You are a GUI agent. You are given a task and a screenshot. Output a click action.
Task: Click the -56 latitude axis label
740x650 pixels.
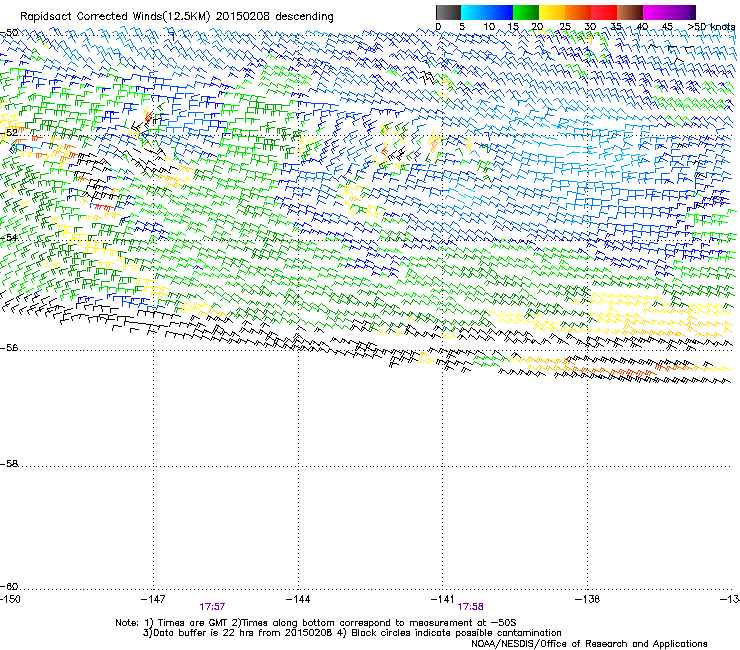click(x=9, y=348)
